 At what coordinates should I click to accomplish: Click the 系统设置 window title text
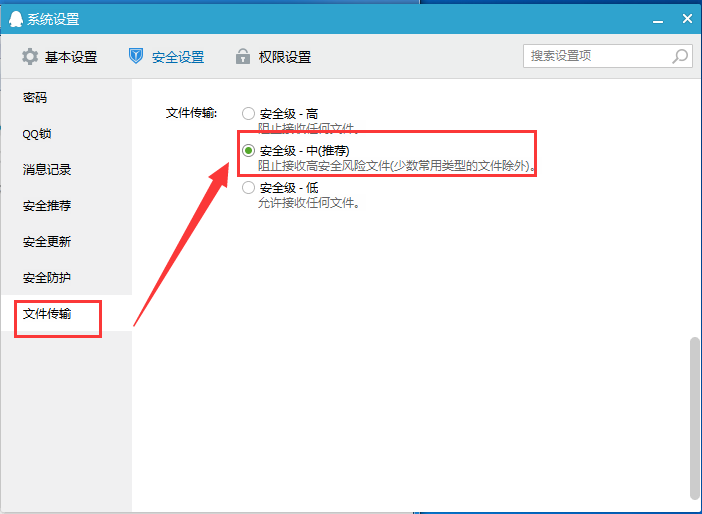click(53, 20)
